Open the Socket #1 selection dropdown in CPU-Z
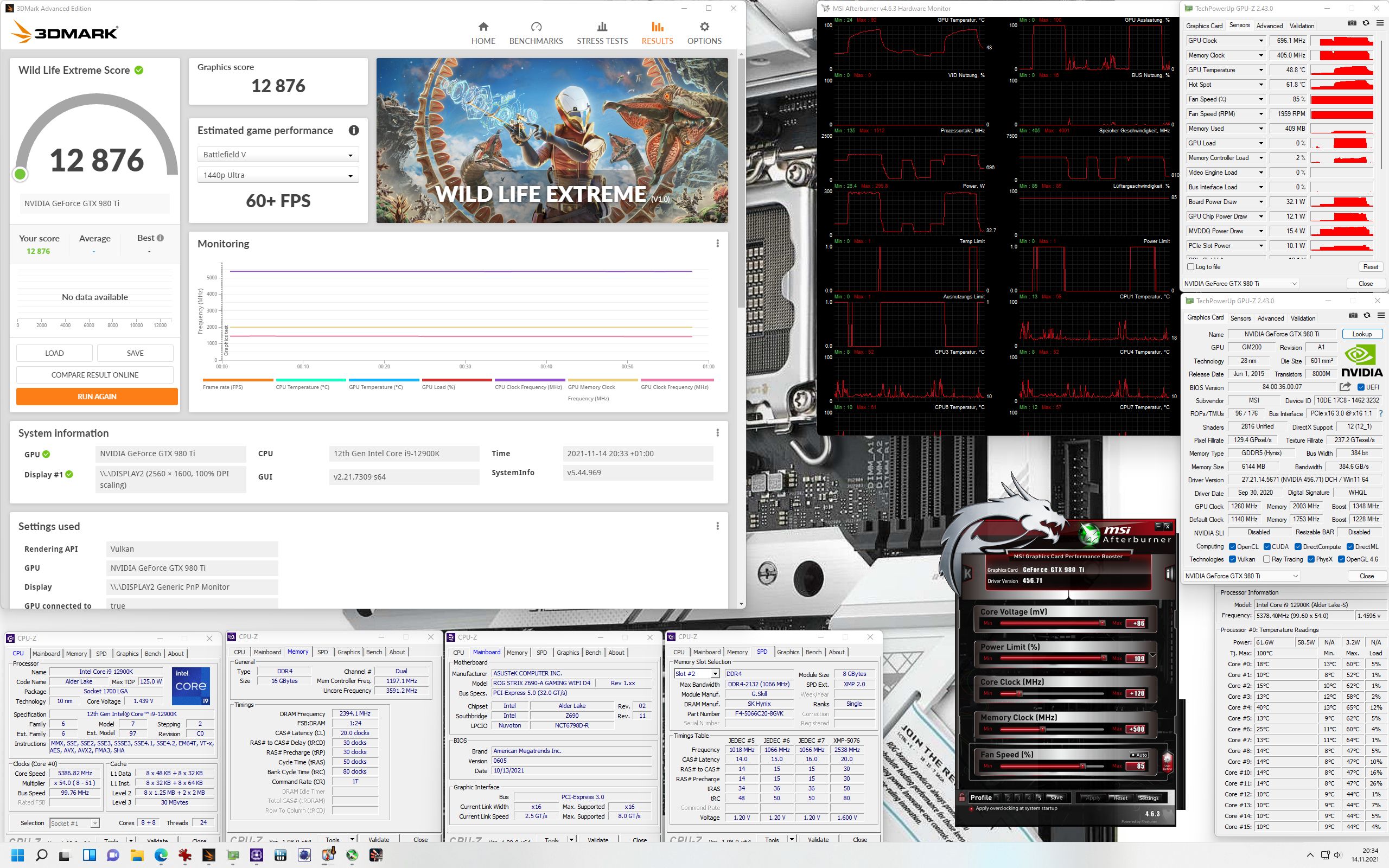This screenshot has width=1389, height=868. pos(75,823)
